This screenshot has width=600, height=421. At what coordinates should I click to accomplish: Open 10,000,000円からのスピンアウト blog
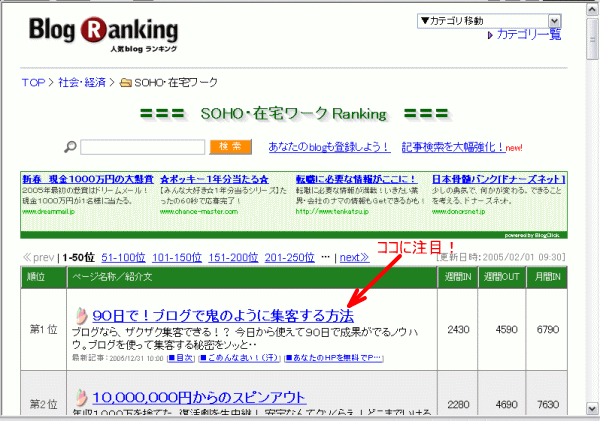(198, 397)
